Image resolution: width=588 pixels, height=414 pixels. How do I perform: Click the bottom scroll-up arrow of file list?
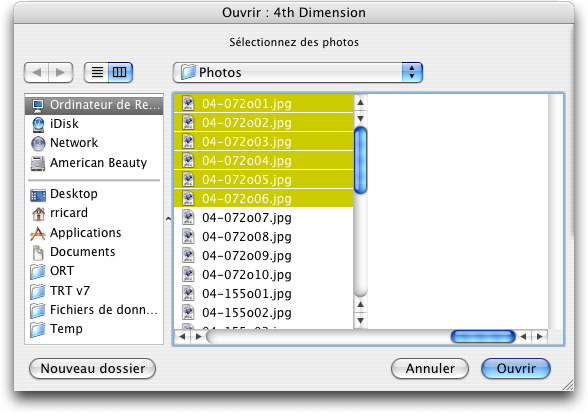[x=360, y=304]
